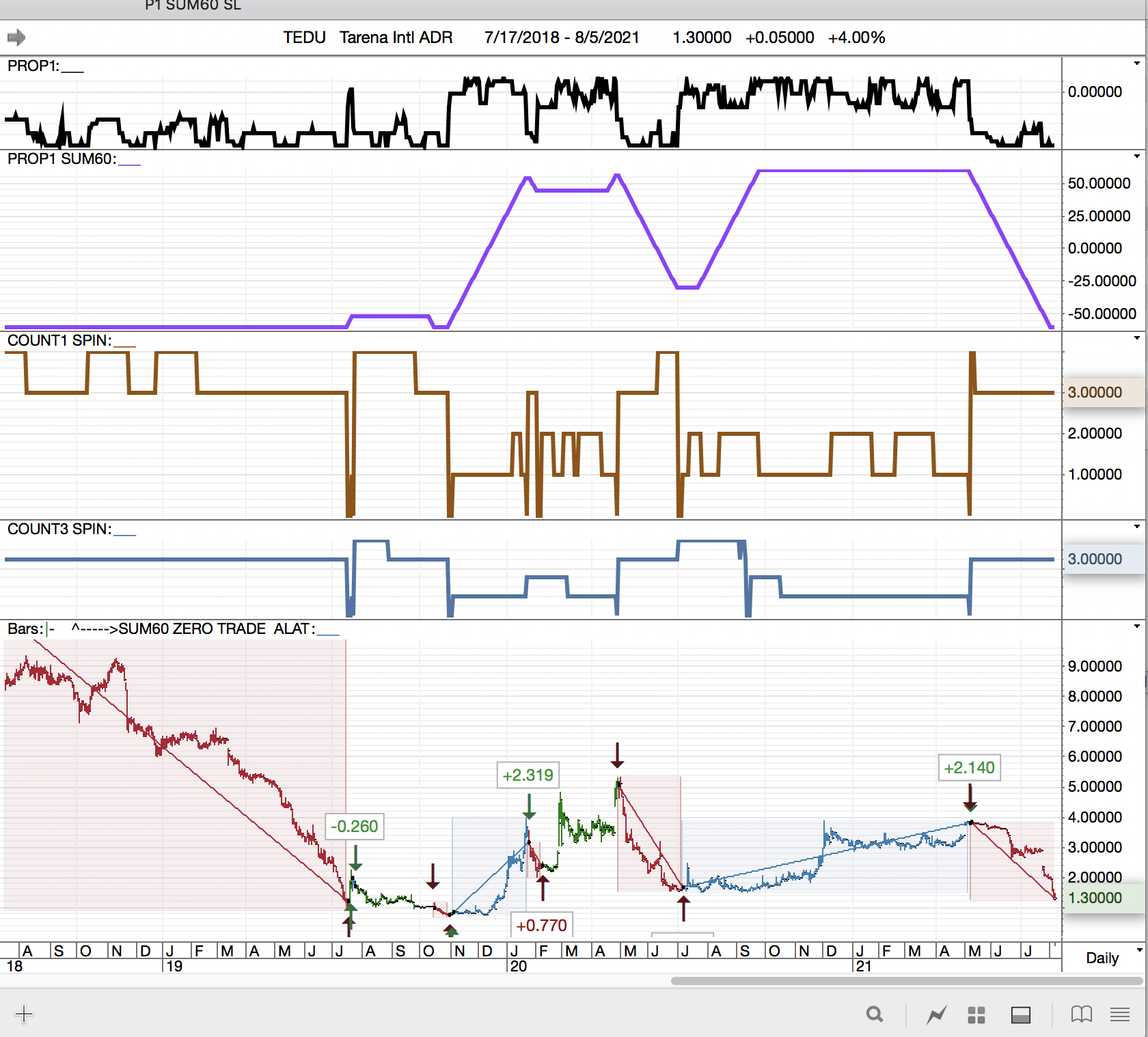Click the 18 year label on time axis
Image resolution: width=1148 pixels, height=1037 pixels.
[x=14, y=966]
